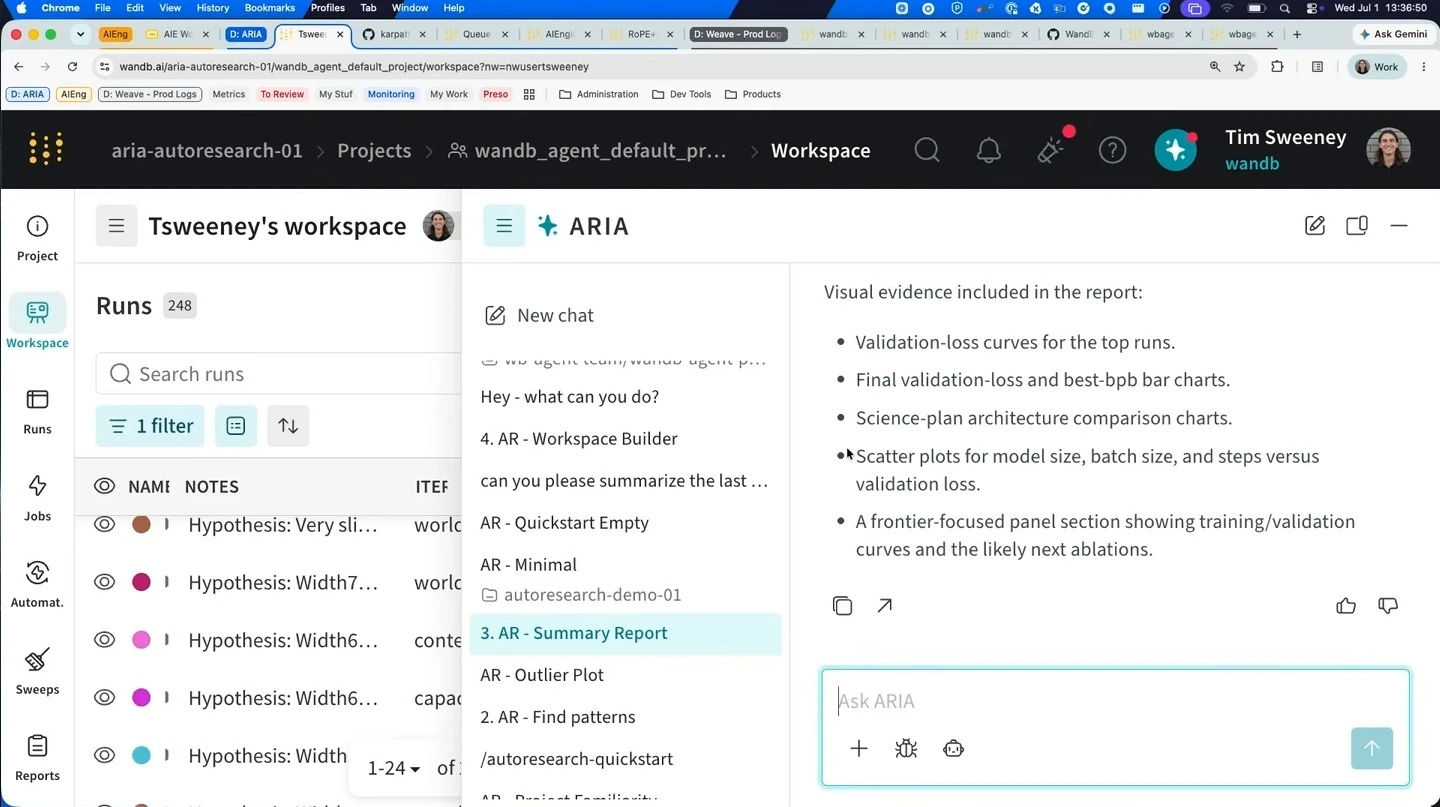The width and height of the screenshot is (1440, 807).
Task: Start a New chat in ARIA
Action: tap(540, 315)
